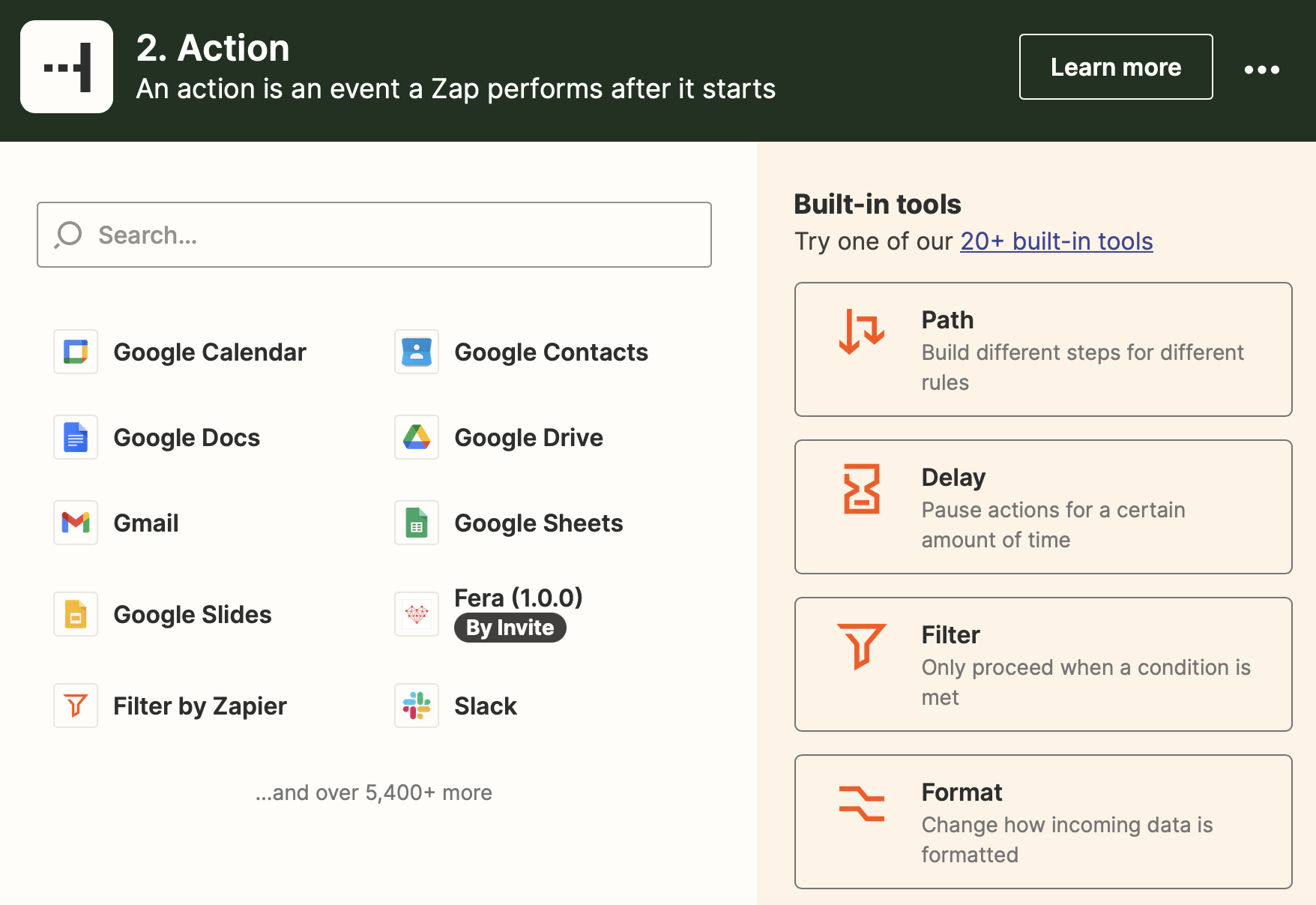Choose Google Contacts label
1316x905 pixels.
coord(551,352)
